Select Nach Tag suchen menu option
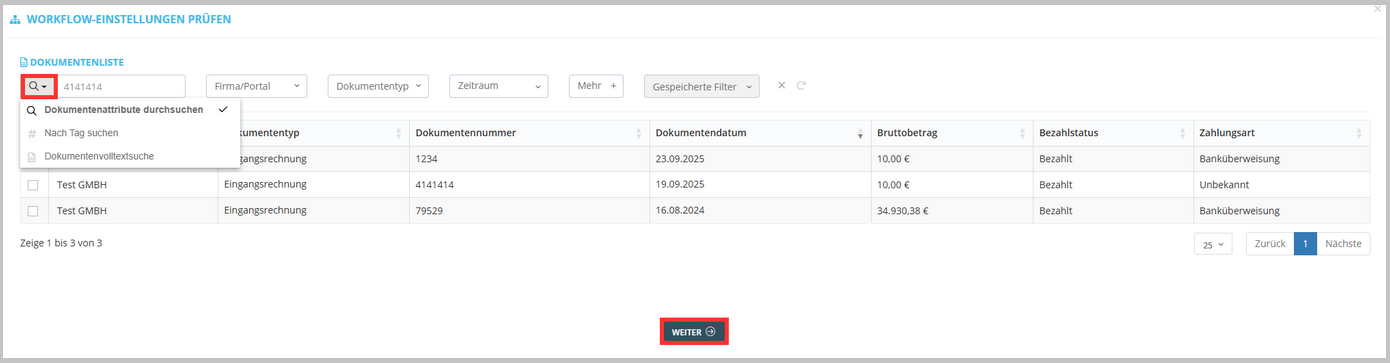 point(130,133)
